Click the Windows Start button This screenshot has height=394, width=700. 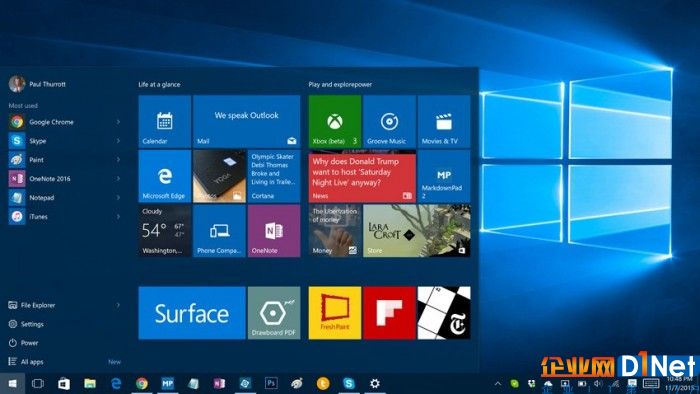pos(12,383)
